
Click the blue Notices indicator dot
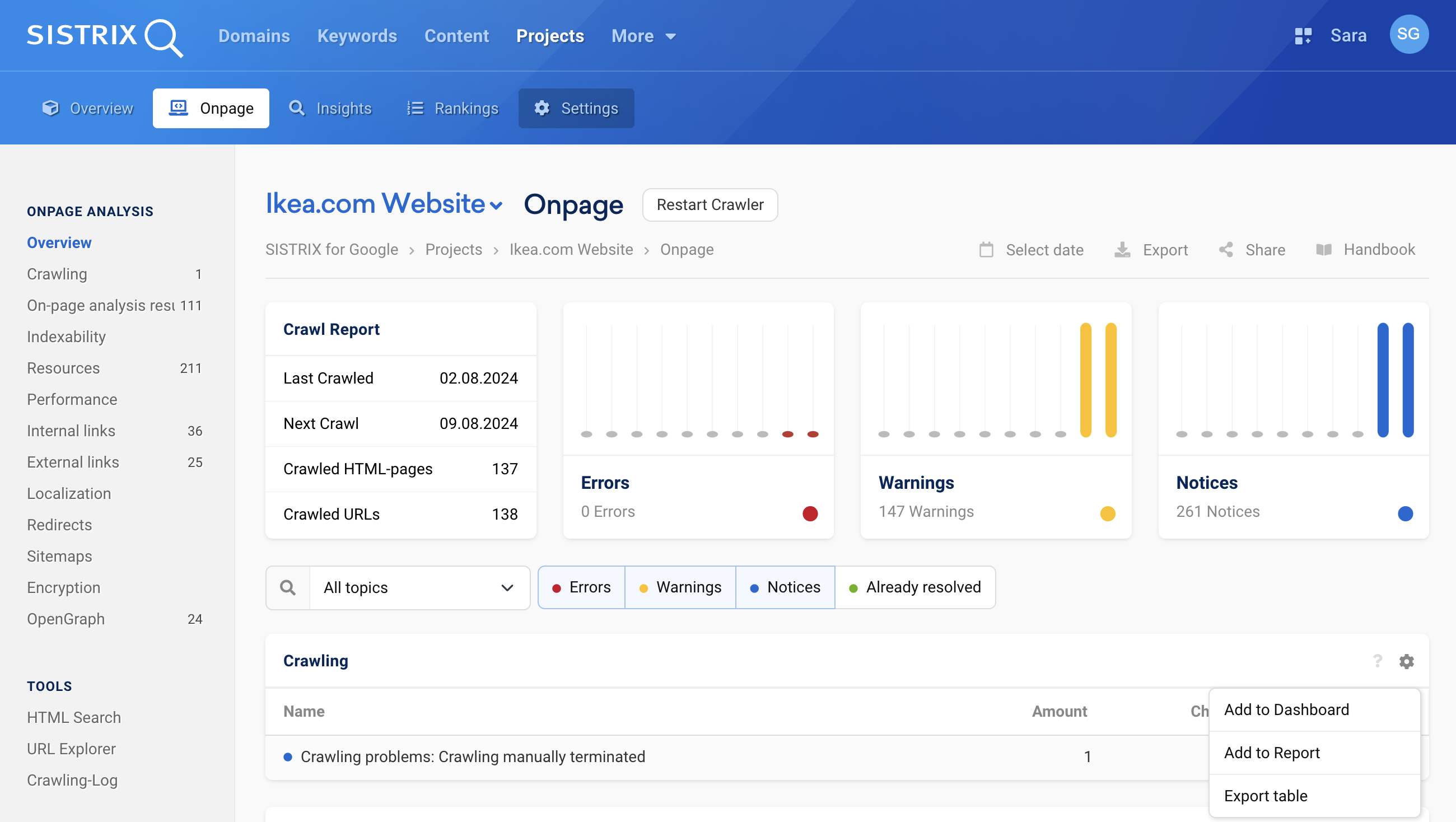point(1405,513)
